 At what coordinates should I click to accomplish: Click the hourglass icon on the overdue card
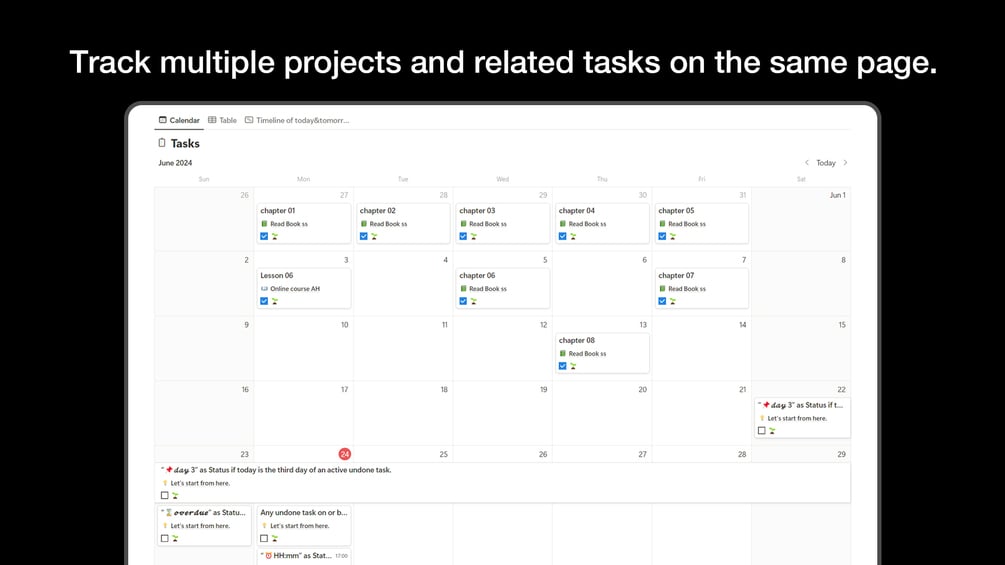[x=168, y=513]
